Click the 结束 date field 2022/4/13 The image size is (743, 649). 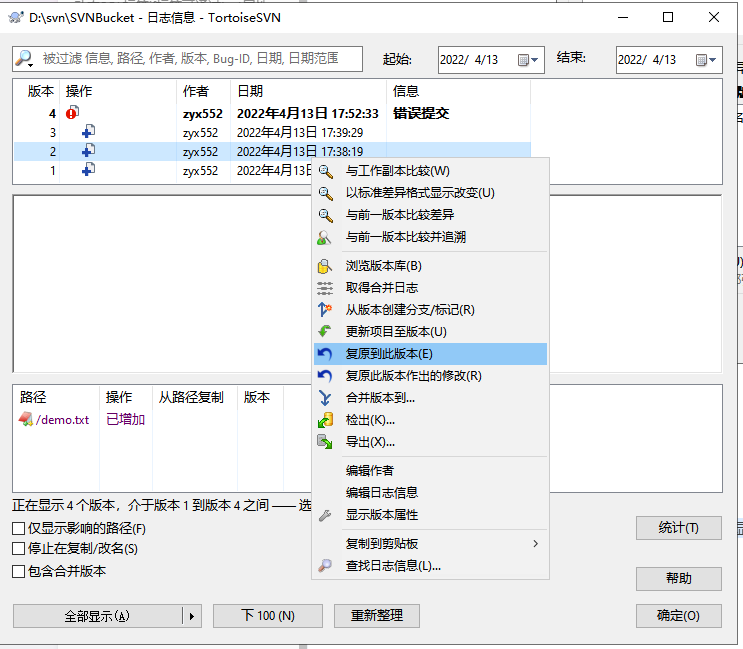(669, 60)
